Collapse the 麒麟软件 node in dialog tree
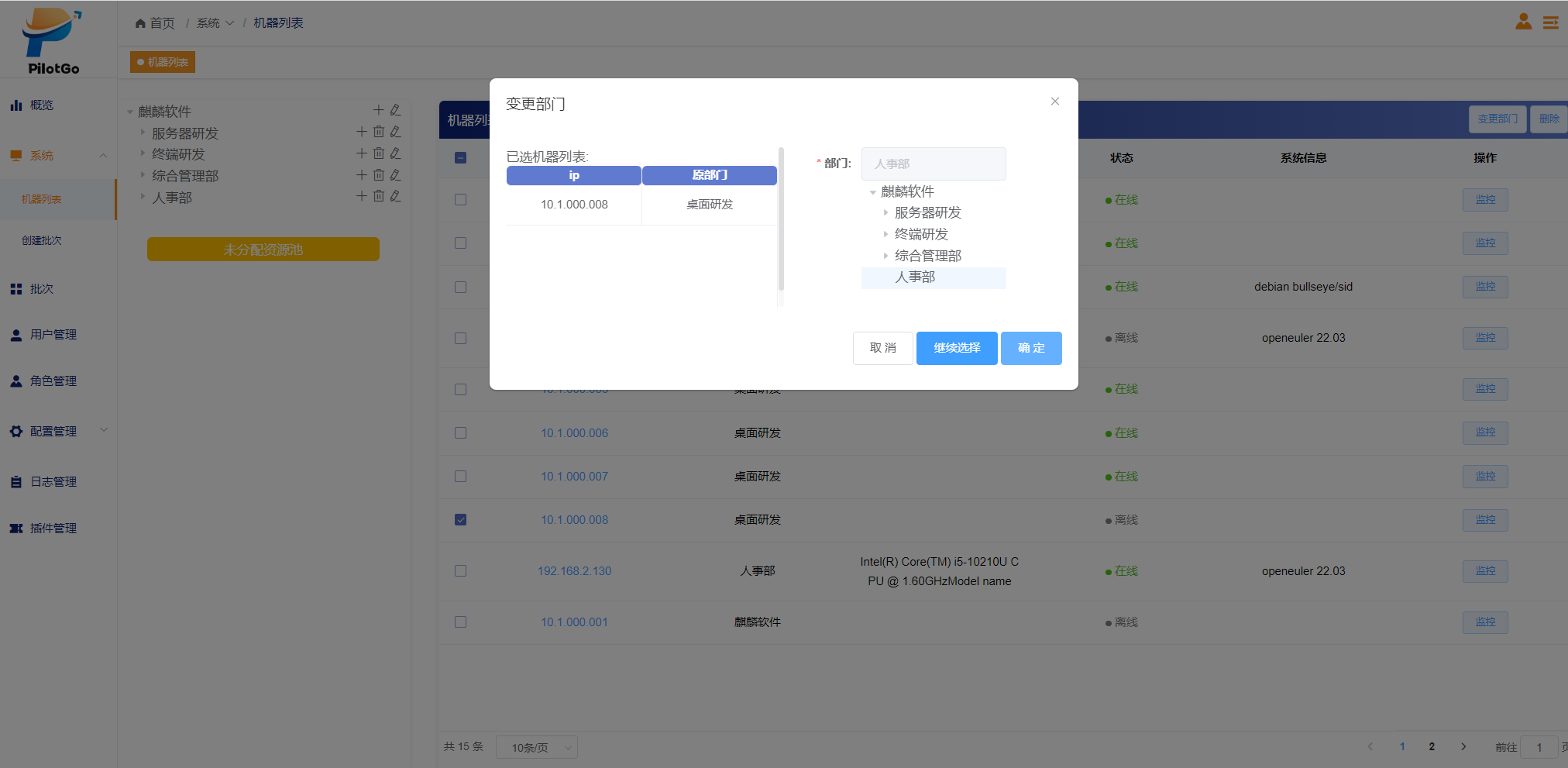Viewport: 1568px width, 768px height. 872,192
